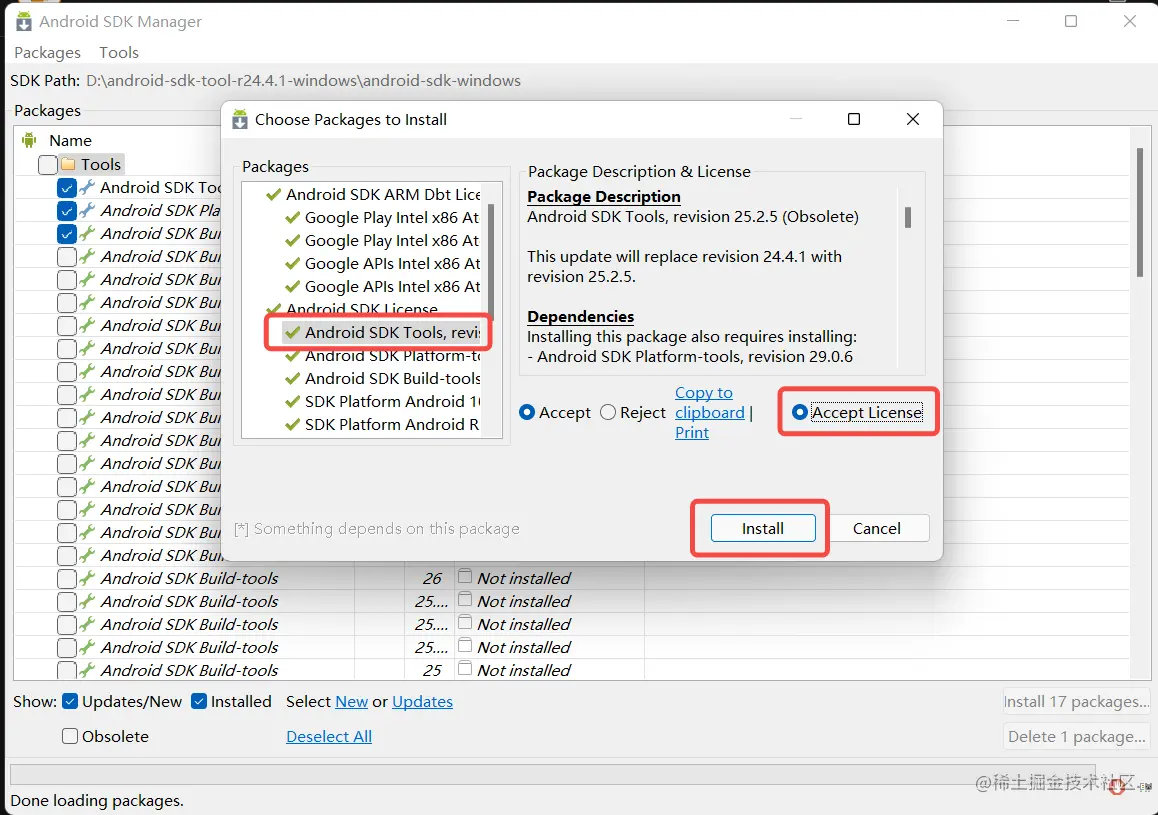Enable the Obsolete checkbox
The height and width of the screenshot is (815, 1158).
coord(70,736)
